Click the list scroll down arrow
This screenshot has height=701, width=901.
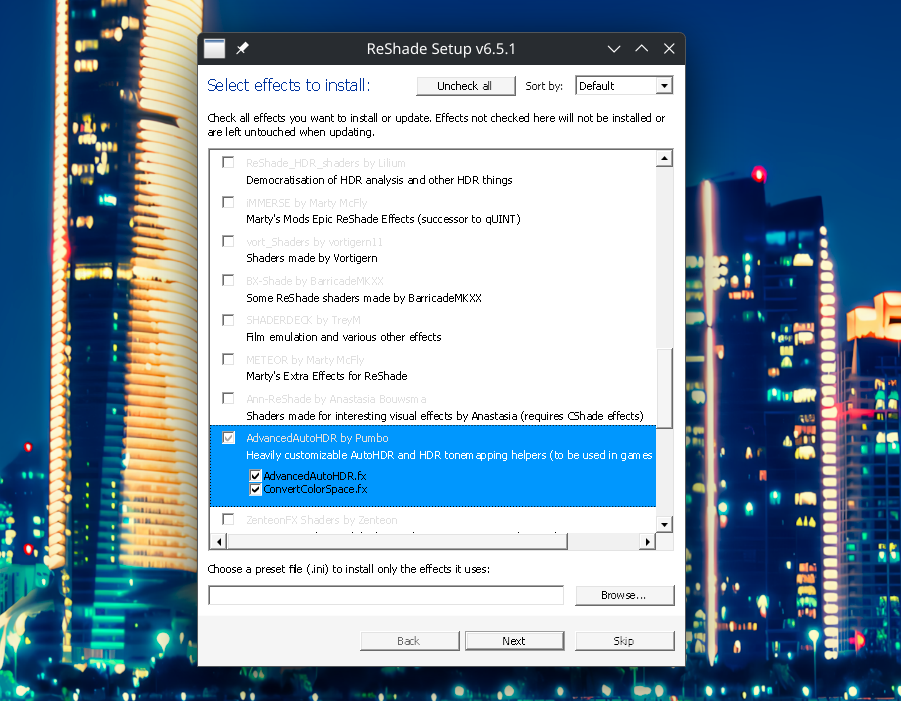(664, 524)
